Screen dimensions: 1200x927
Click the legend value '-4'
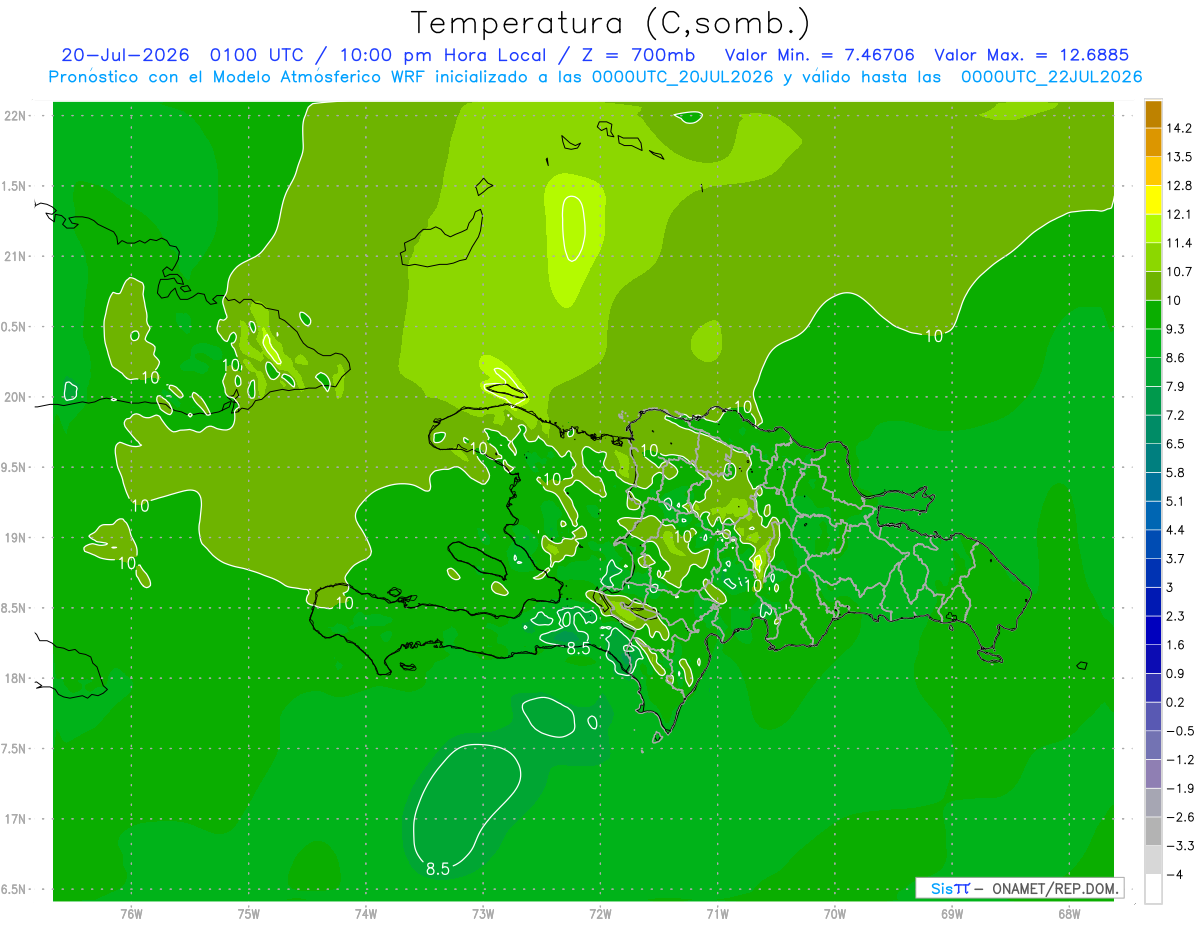click(1175, 874)
